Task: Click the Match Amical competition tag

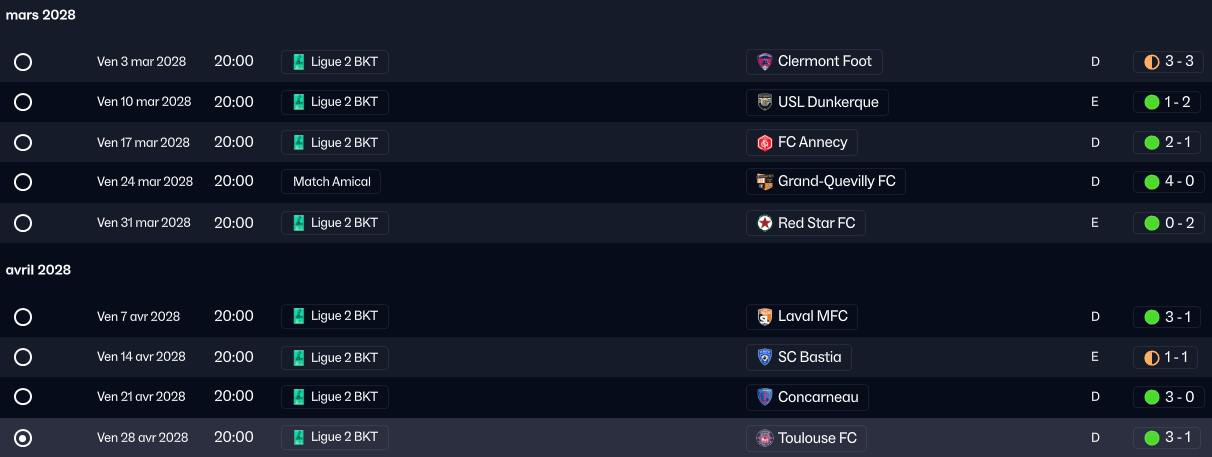Action: tap(331, 182)
